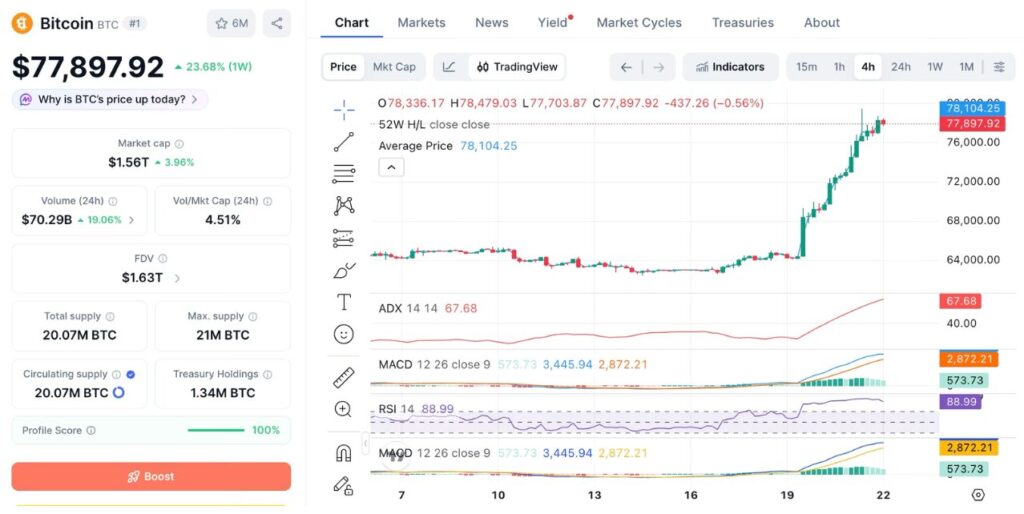Open the share options icon
This screenshot has width=1024, height=514.
277,24
